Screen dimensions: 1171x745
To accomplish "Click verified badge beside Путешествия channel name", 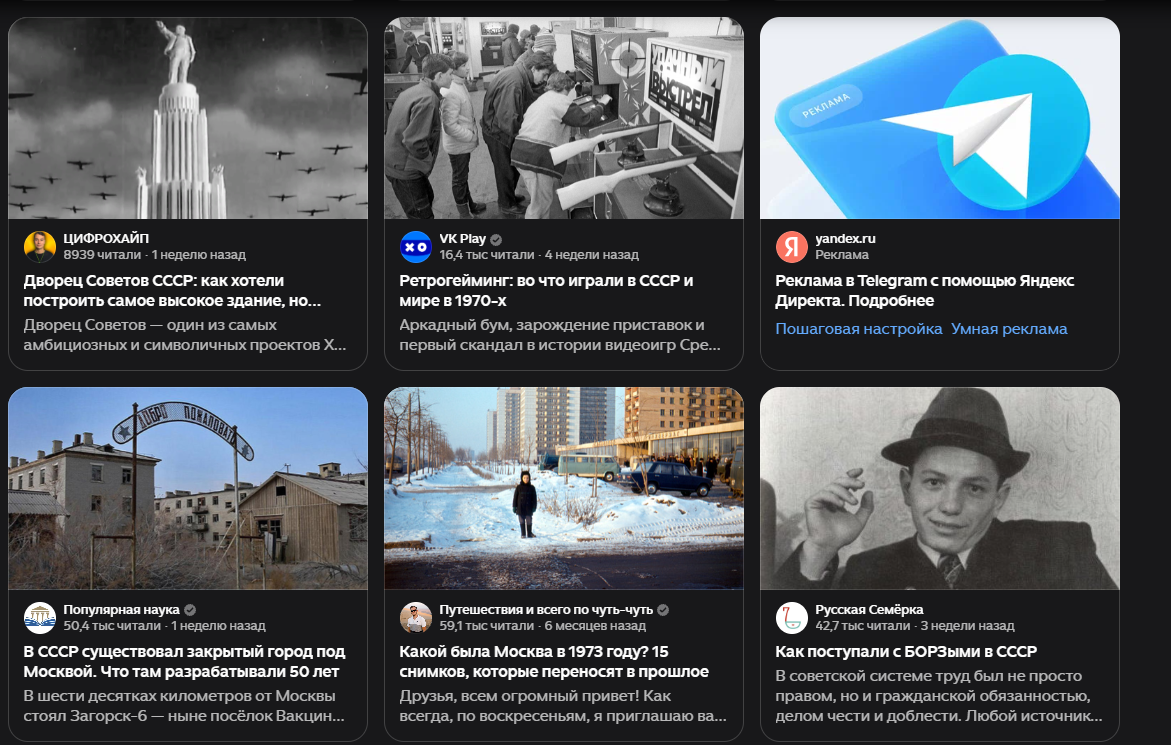I will coord(663,610).
